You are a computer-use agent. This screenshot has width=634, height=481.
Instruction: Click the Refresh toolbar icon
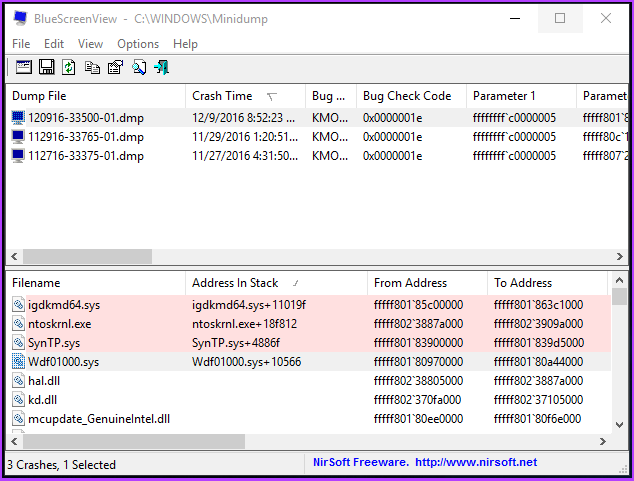click(69, 67)
